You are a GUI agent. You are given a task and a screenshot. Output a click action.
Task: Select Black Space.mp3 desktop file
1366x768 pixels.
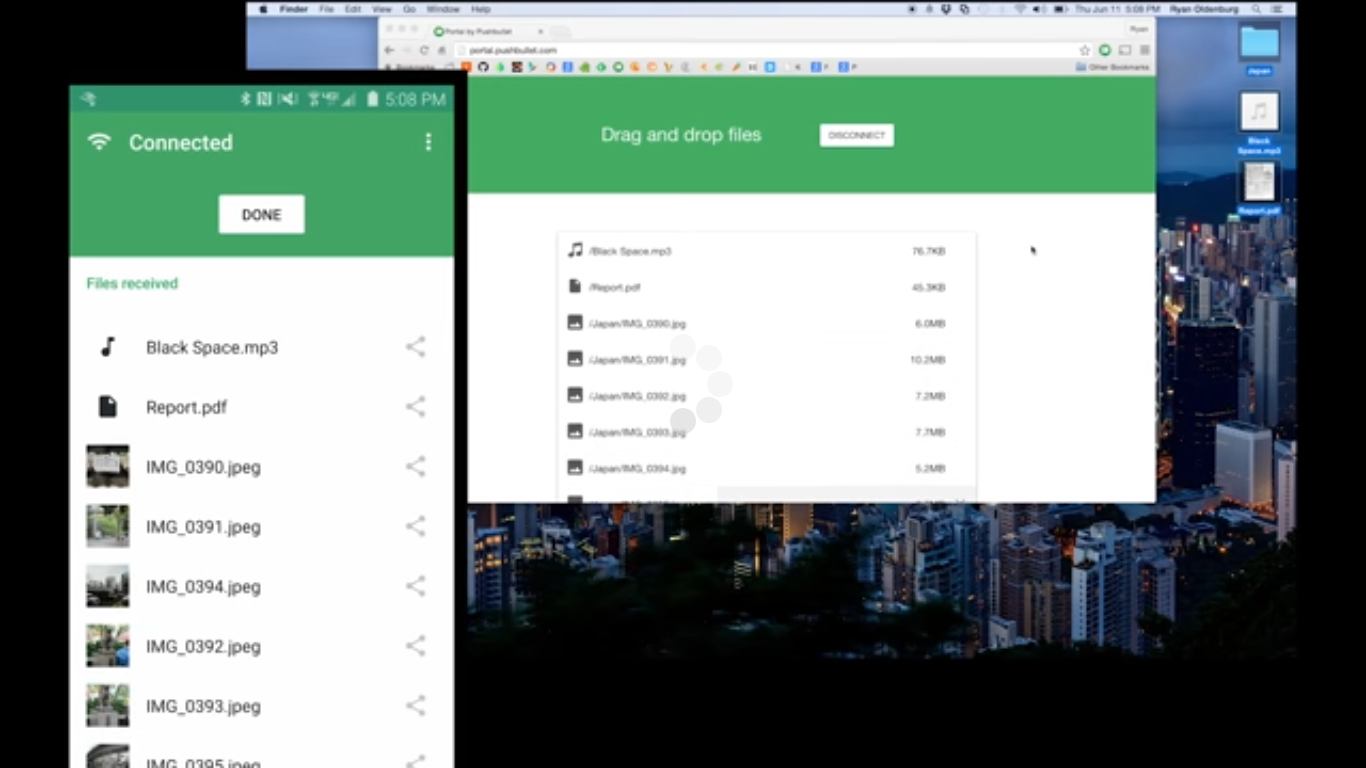1259,113
